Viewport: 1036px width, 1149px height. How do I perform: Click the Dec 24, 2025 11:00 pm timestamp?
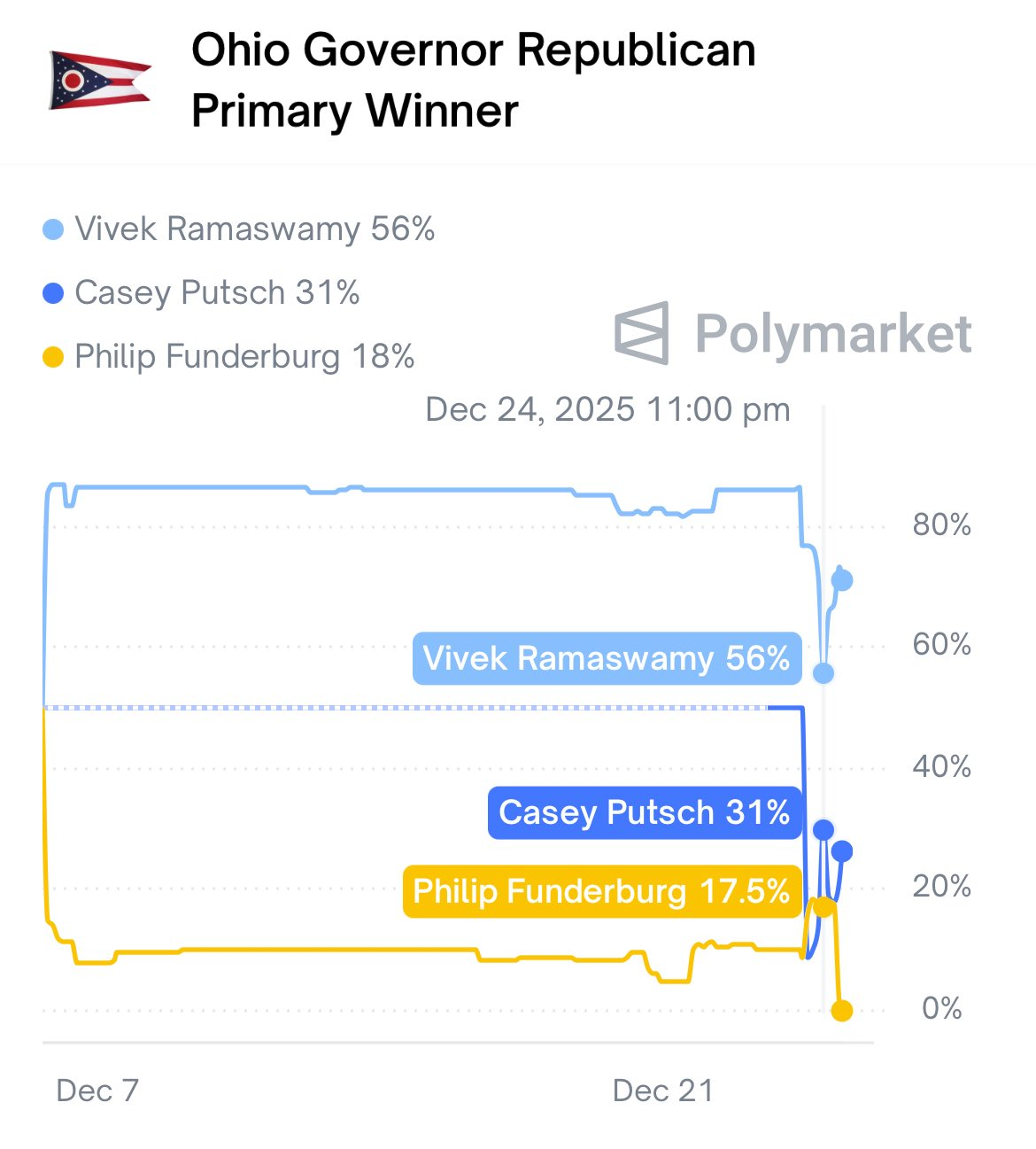pos(607,410)
